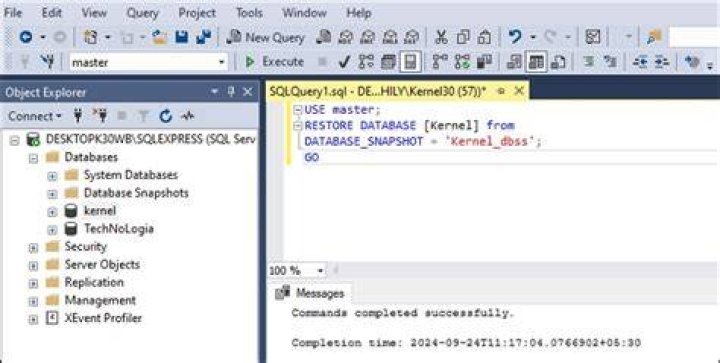Click Specify Values for Template Parameters icon
720x363 pixels.
tap(692, 61)
